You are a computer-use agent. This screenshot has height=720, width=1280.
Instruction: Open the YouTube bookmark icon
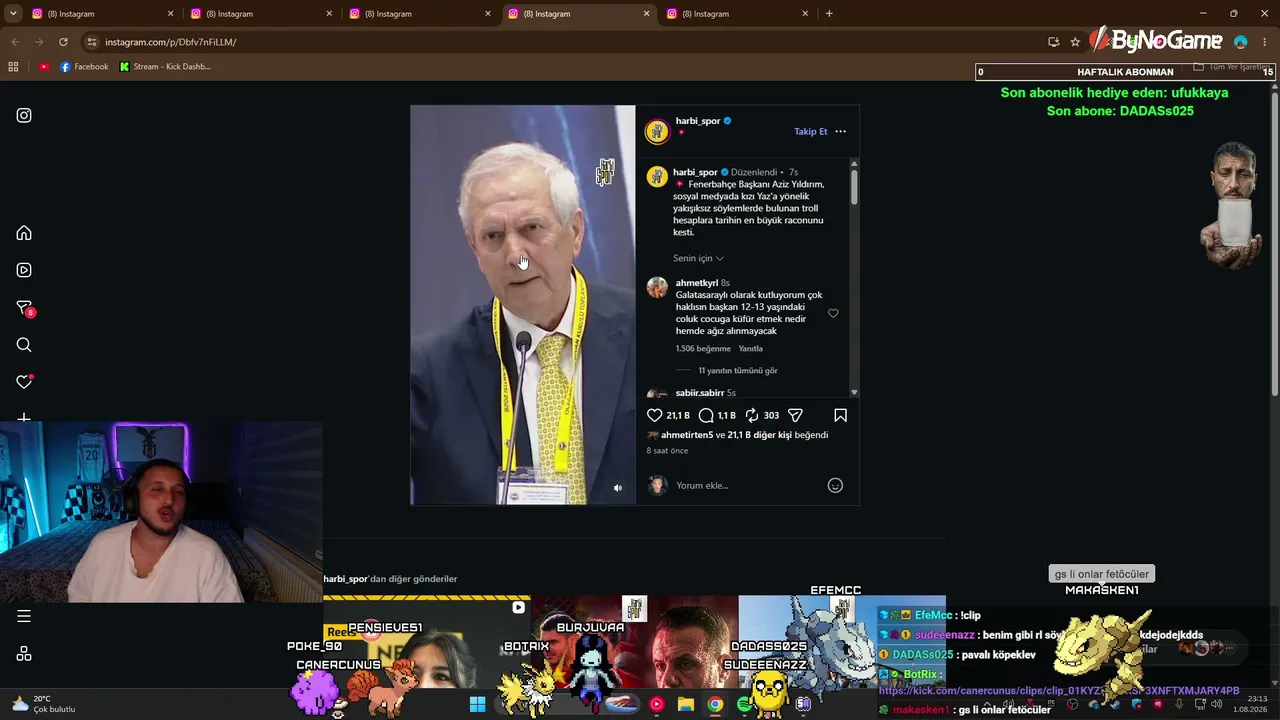point(44,67)
